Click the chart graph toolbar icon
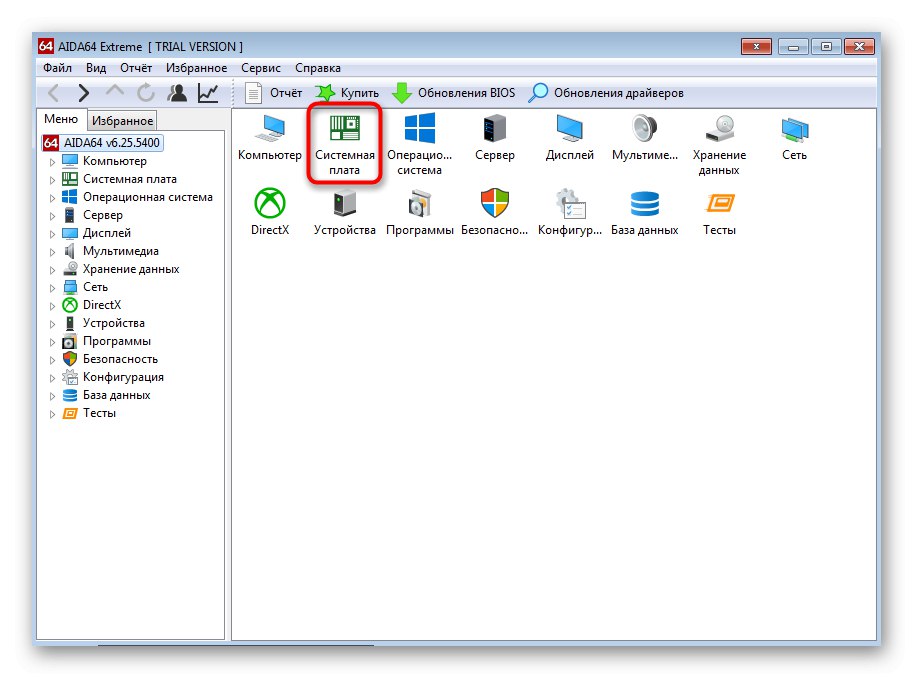This screenshot has width=913, height=678. [x=208, y=93]
